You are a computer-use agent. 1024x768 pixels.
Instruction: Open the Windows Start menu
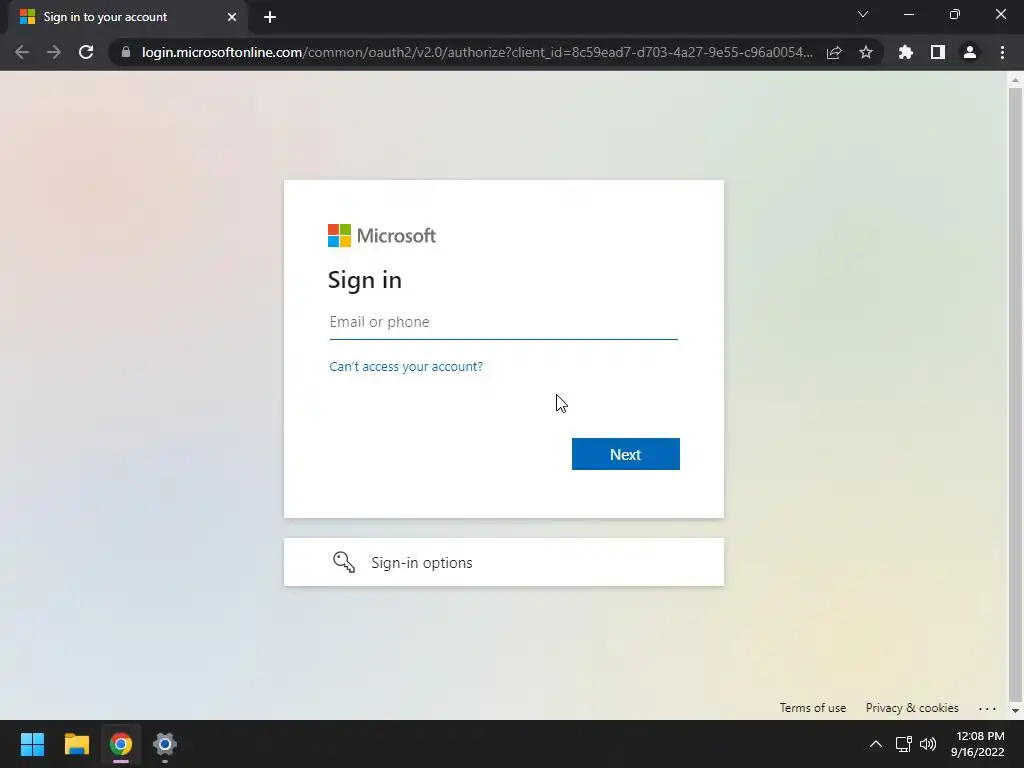click(x=32, y=744)
